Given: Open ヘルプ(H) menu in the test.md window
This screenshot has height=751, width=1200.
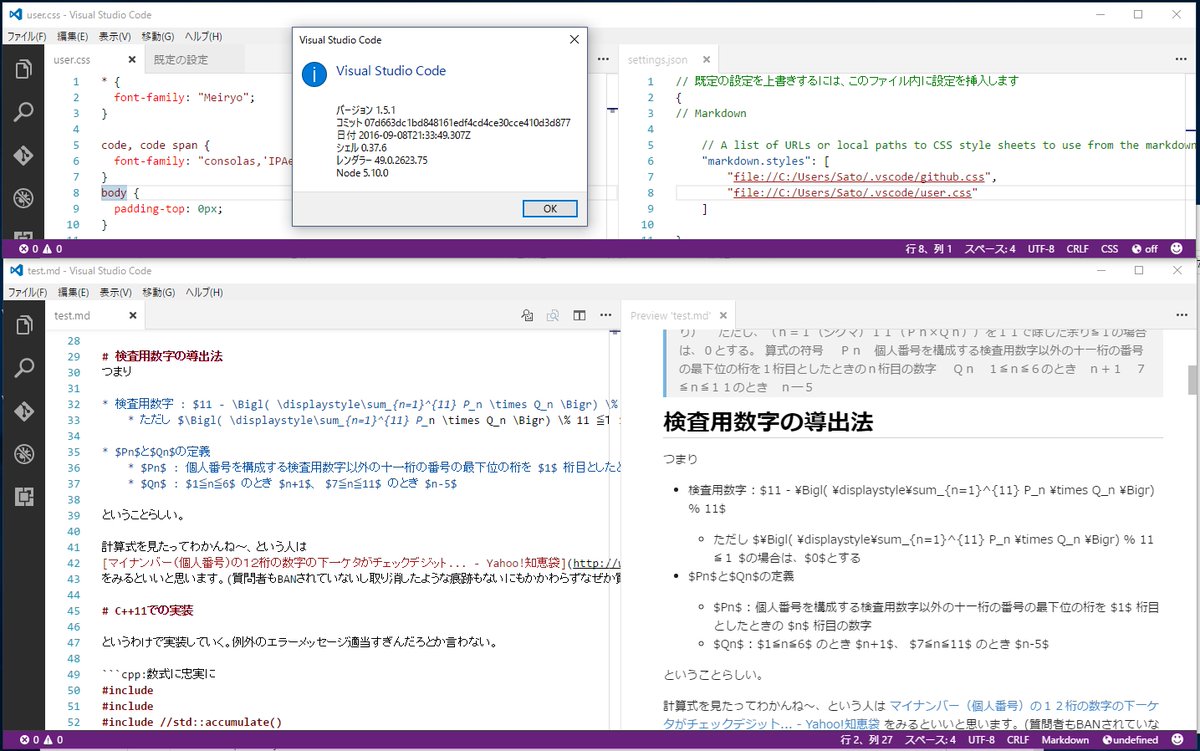Looking at the screenshot, I should pyautogui.click(x=203, y=292).
